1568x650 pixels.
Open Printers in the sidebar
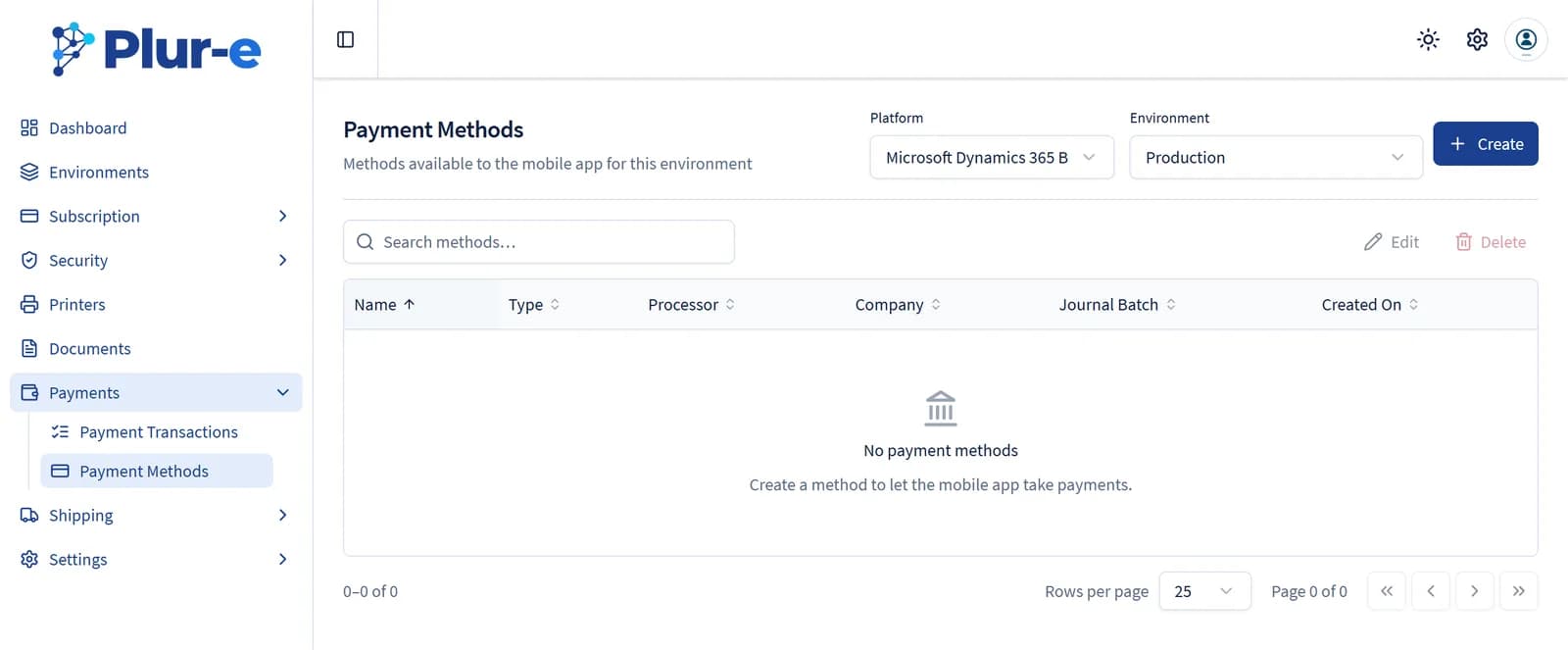pyautogui.click(x=156, y=304)
